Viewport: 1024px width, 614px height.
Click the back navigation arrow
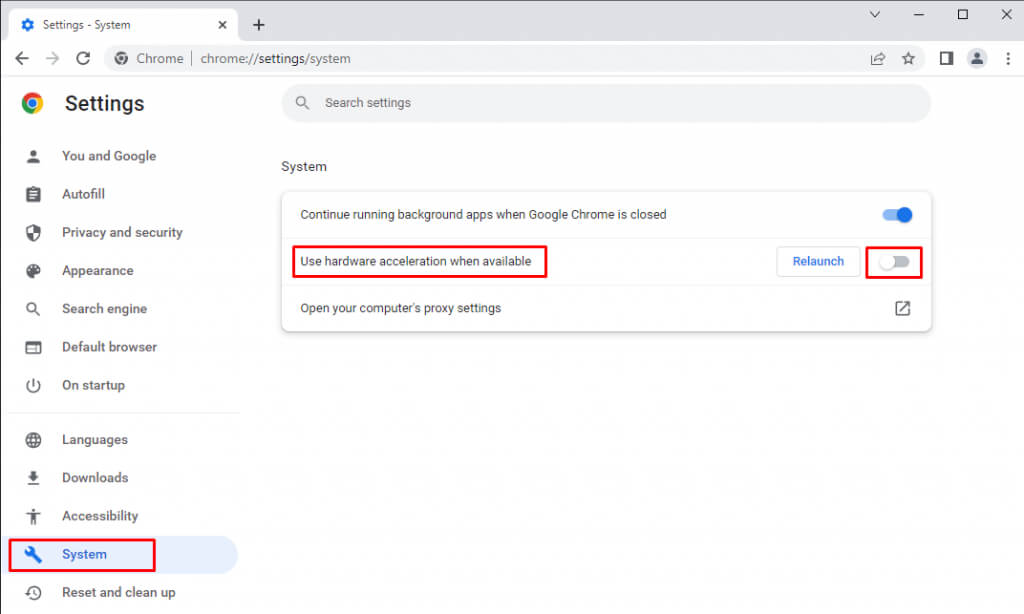click(x=22, y=58)
